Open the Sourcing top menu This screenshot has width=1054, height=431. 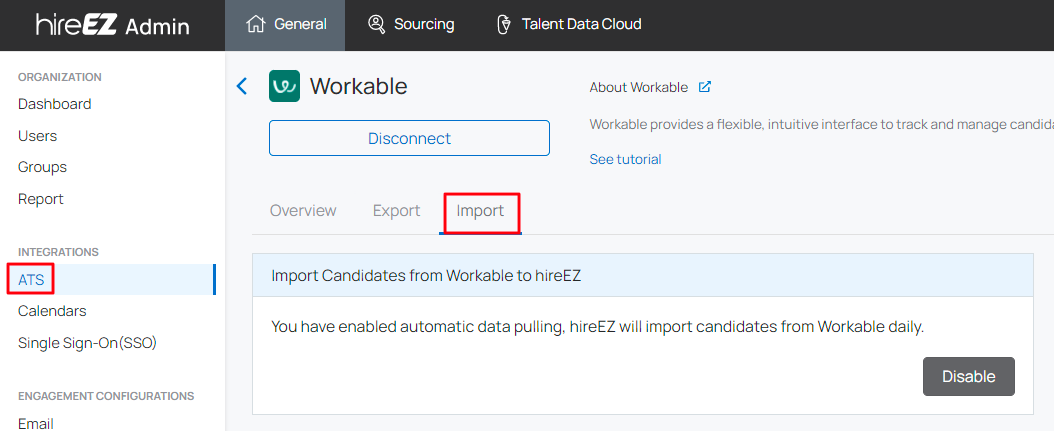[x=411, y=25]
